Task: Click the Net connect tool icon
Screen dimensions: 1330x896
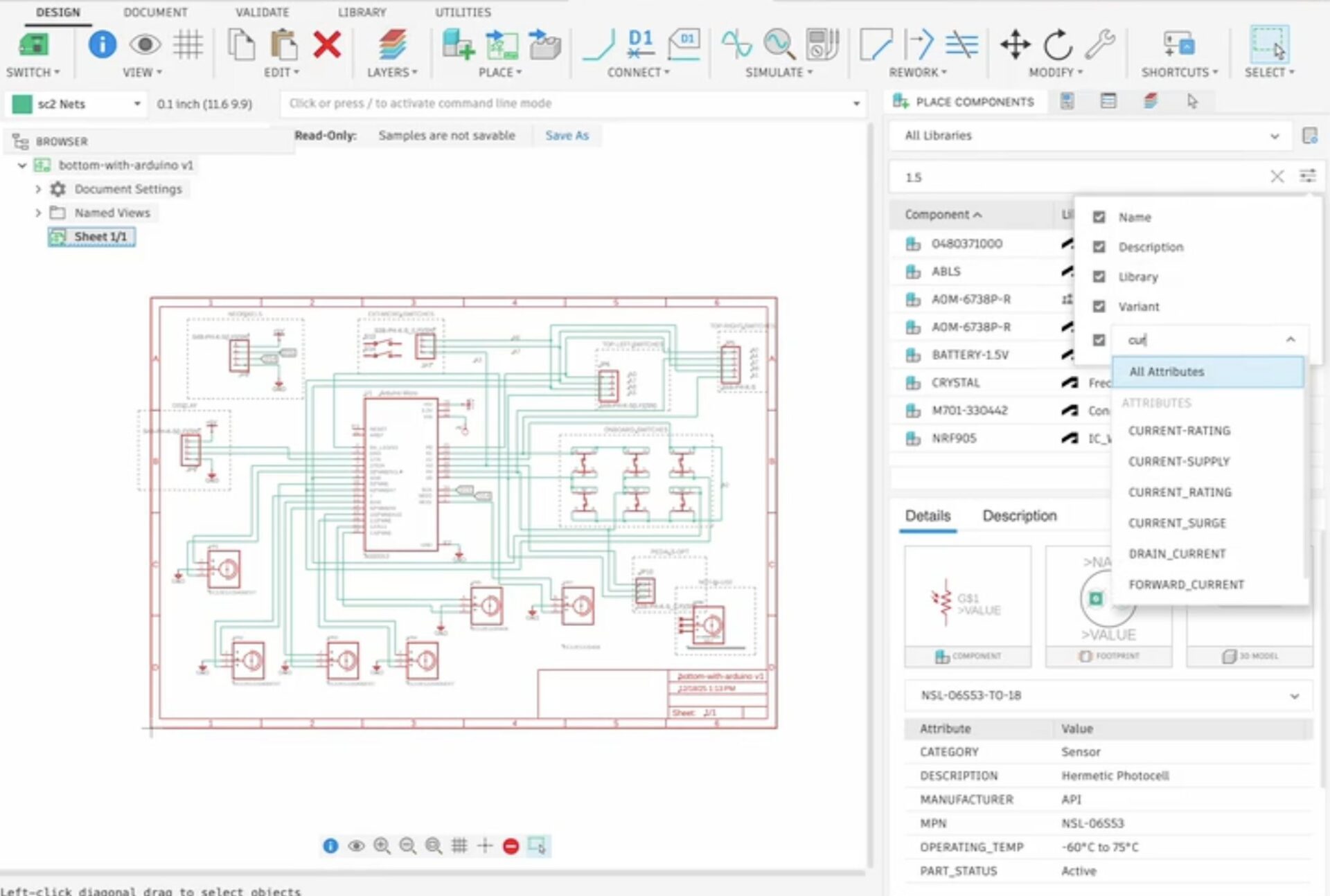Action: tap(598, 45)
